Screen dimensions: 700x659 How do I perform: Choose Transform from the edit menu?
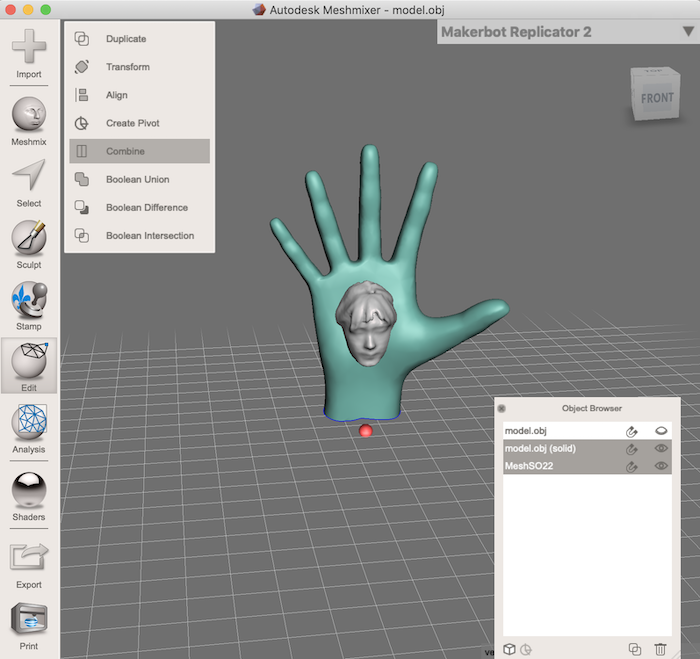[139, 67]
